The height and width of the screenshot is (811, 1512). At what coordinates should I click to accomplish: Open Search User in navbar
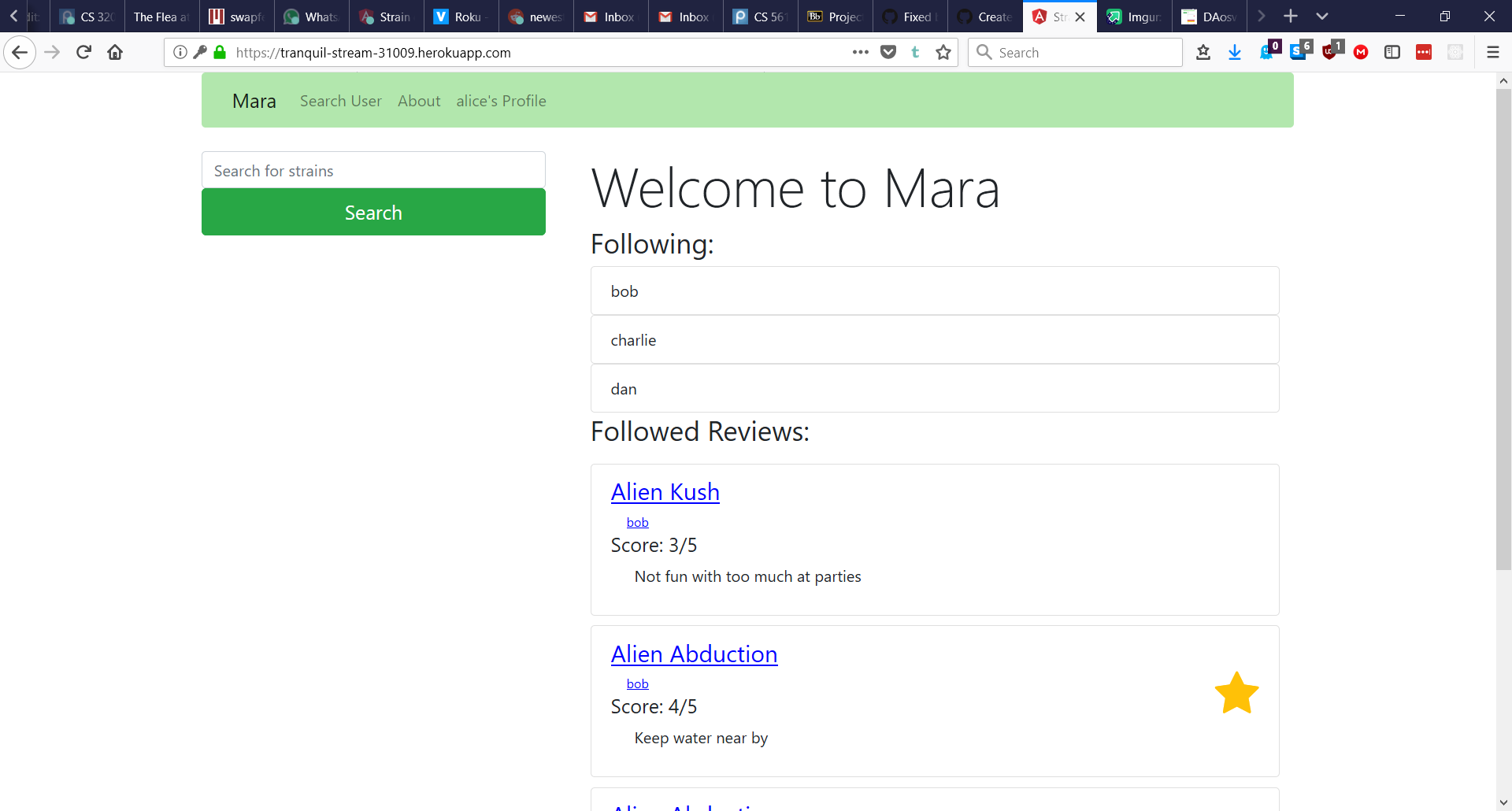[x=340, y=101]
